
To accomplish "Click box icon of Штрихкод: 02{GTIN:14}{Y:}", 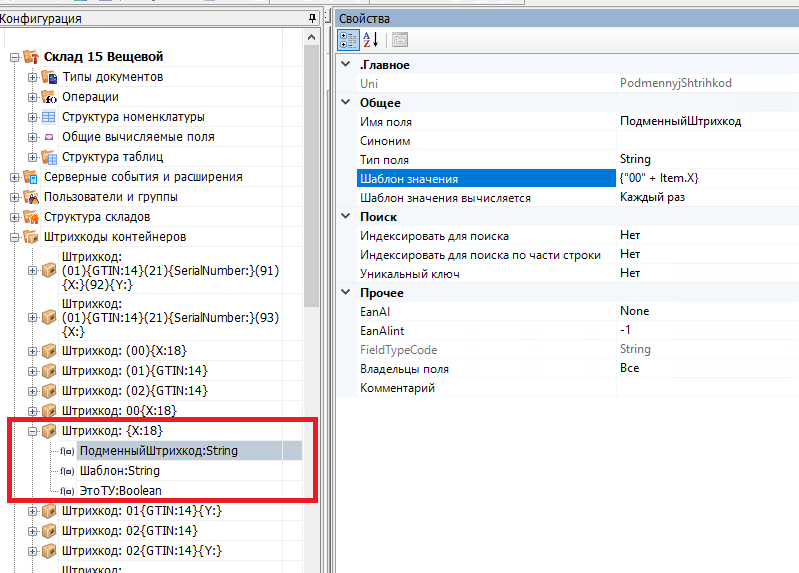I will (x=49, y=551).
